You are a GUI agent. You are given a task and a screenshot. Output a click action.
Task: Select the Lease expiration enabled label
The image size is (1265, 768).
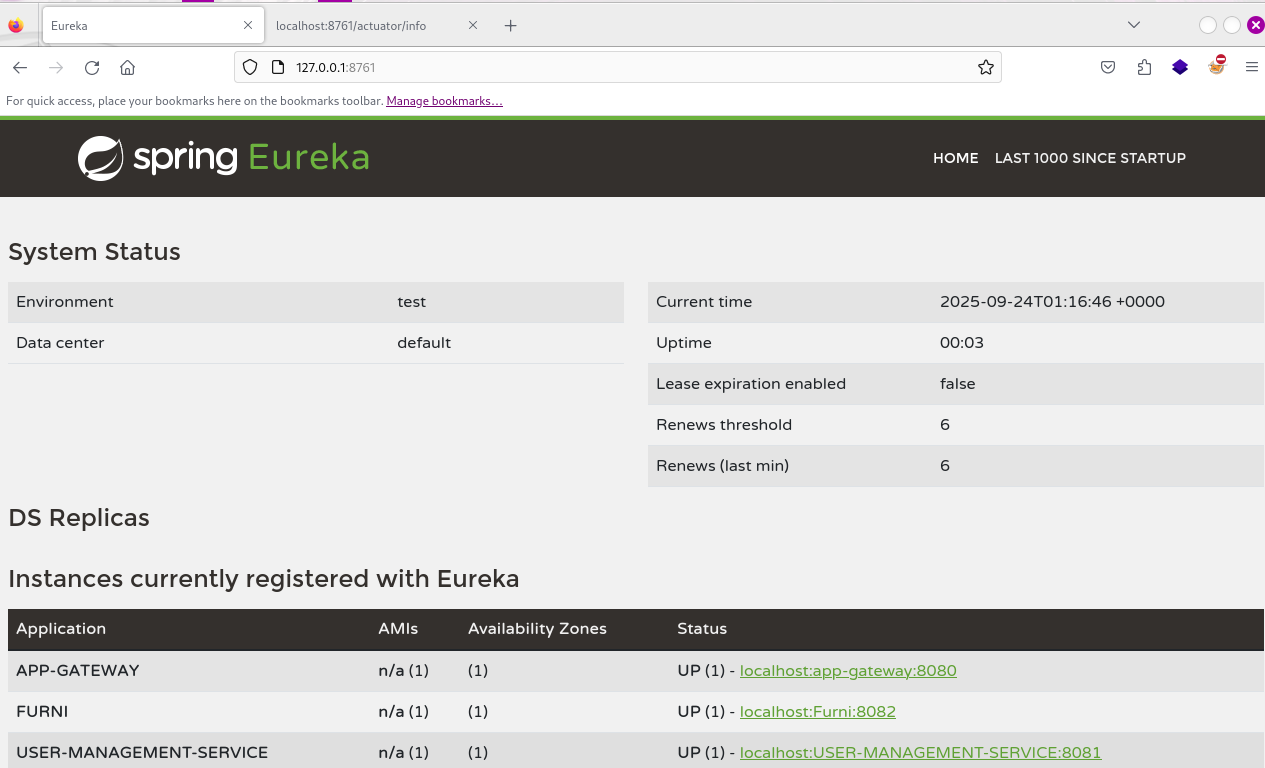click(x=751, y=384)
